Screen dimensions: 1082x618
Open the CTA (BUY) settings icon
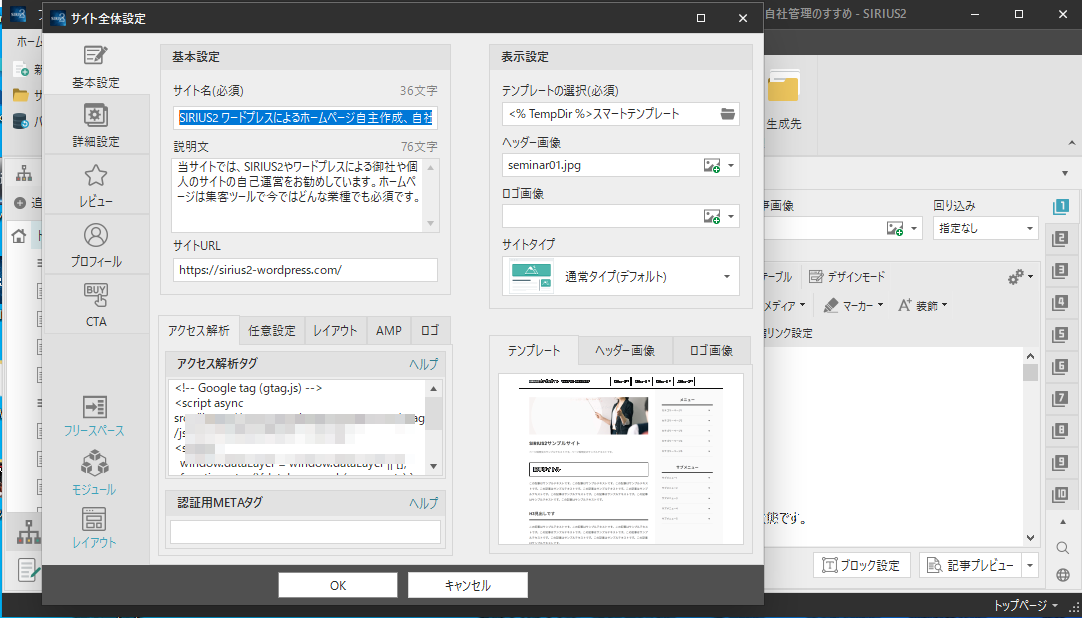pyautogui.click(x=96, y=295)
